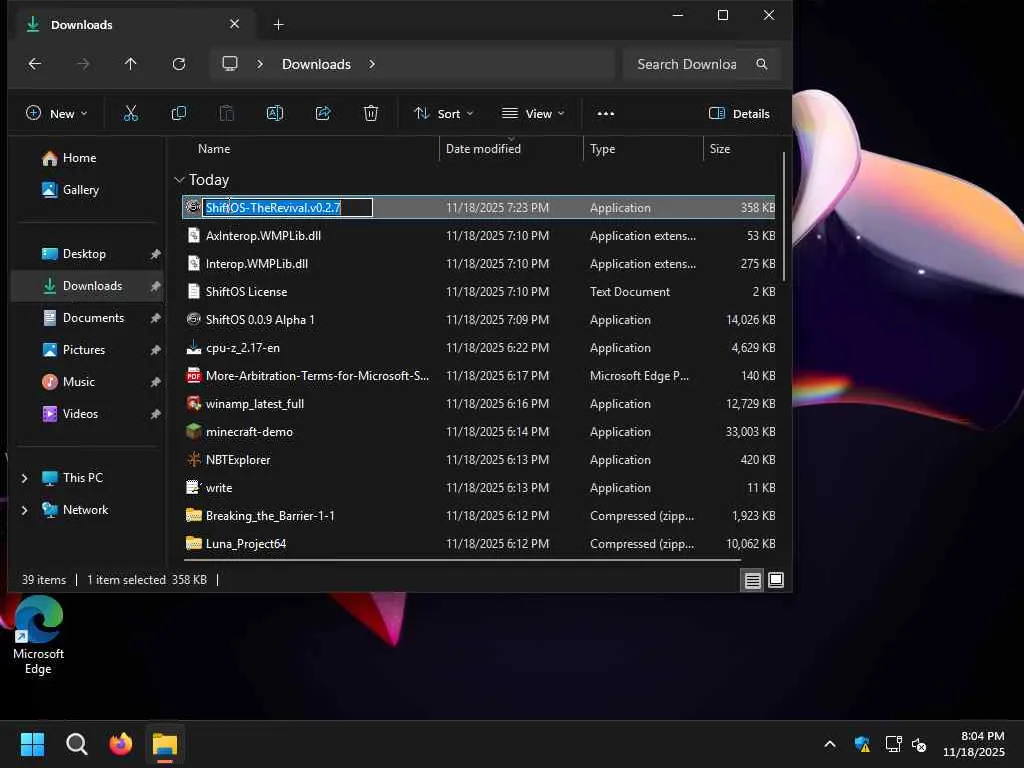Unpin Documents pin icon in sidebar
This screenshot has width=1024, height=768.
point(155,318)
